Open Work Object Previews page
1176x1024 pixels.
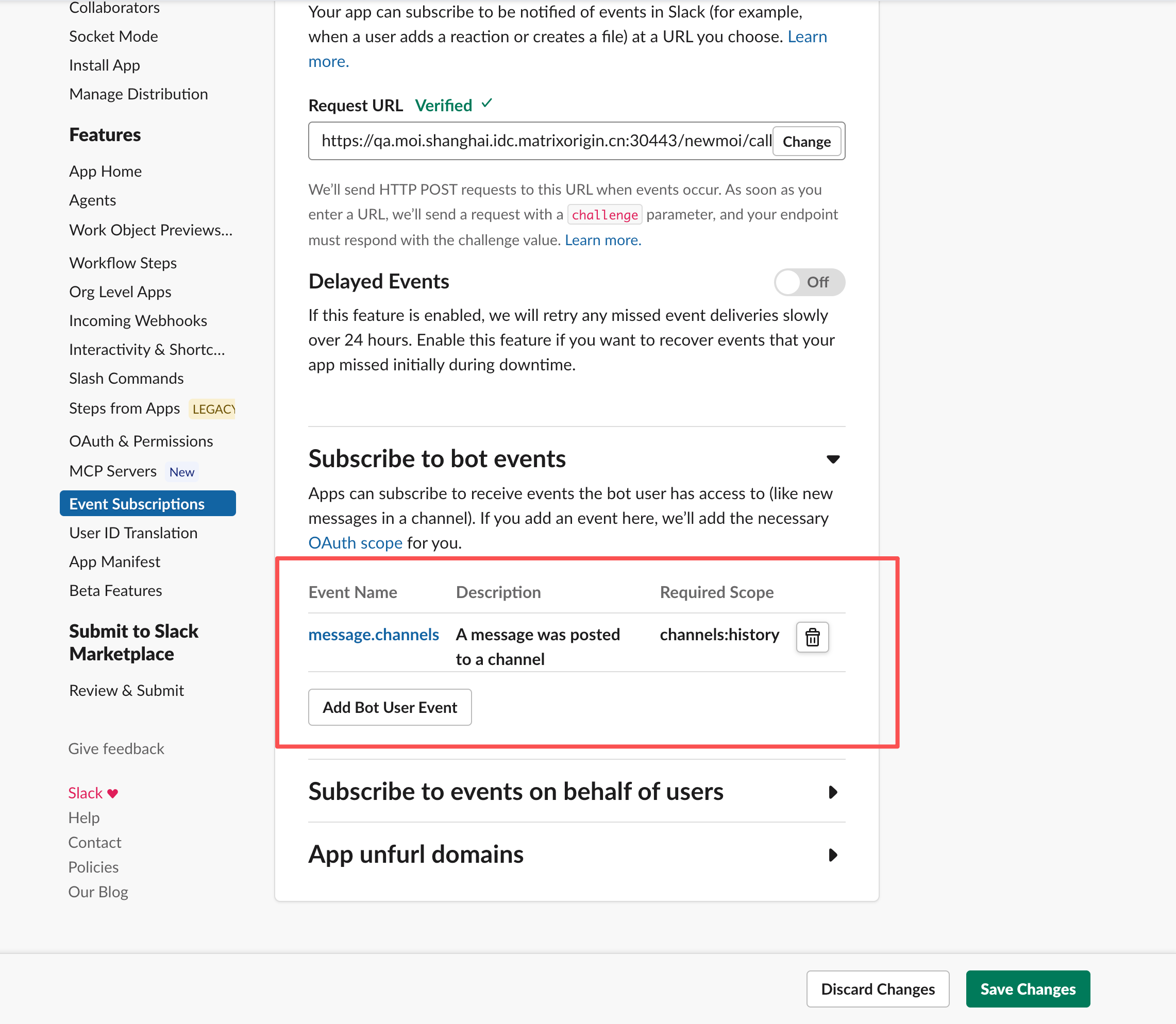151,230
